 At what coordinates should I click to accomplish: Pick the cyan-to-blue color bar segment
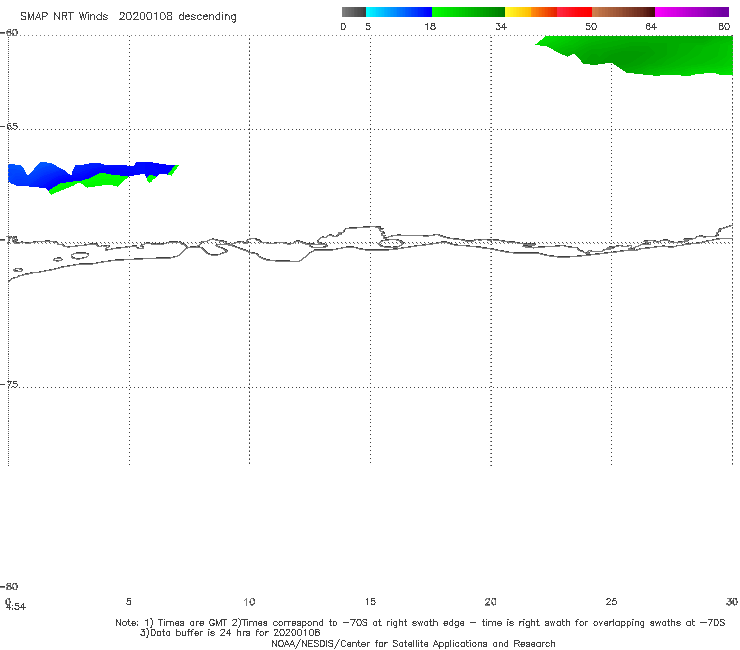click(x=399, y=12)
